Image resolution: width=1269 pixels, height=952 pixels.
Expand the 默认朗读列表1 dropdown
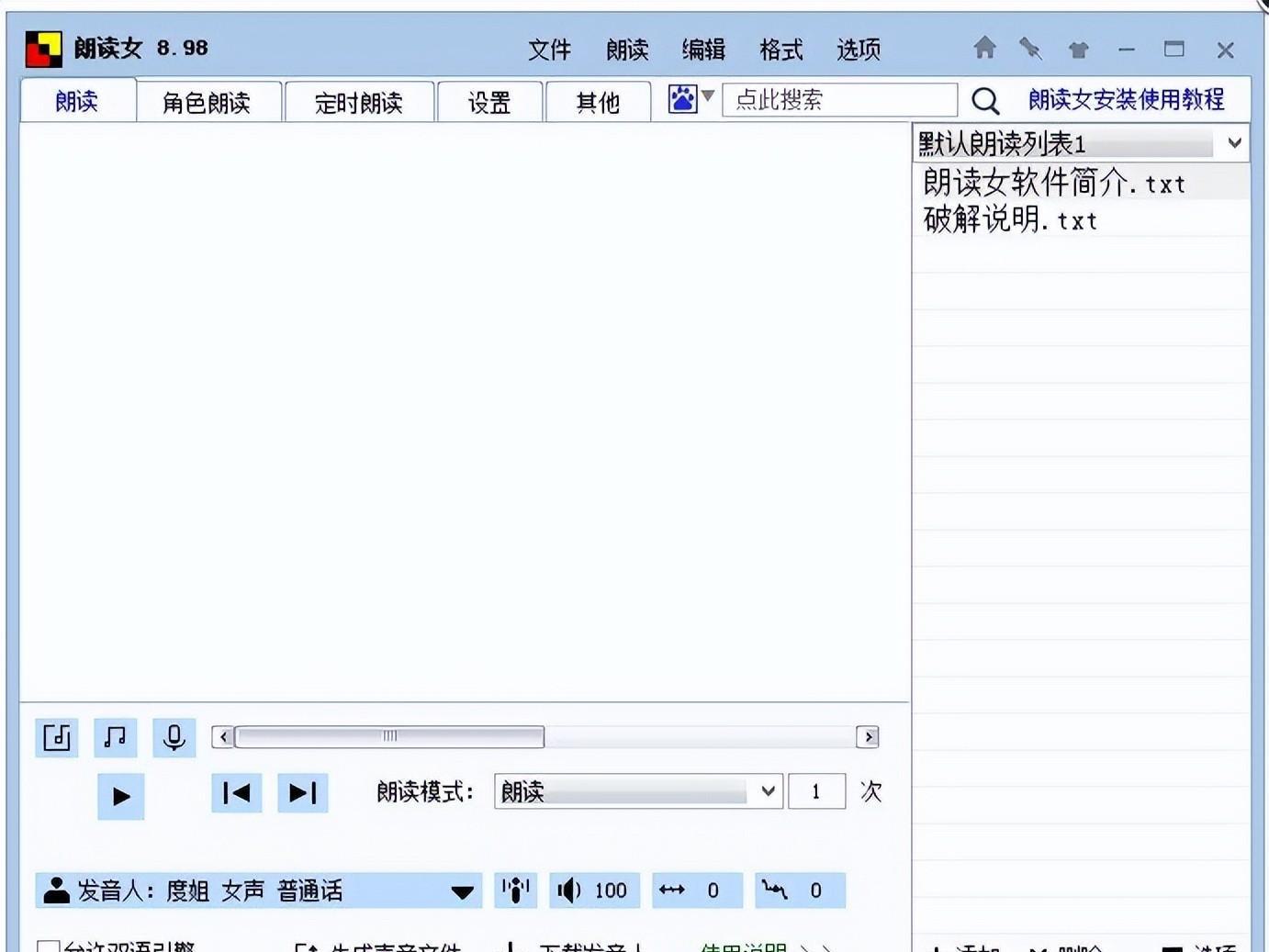(1234, 143)
